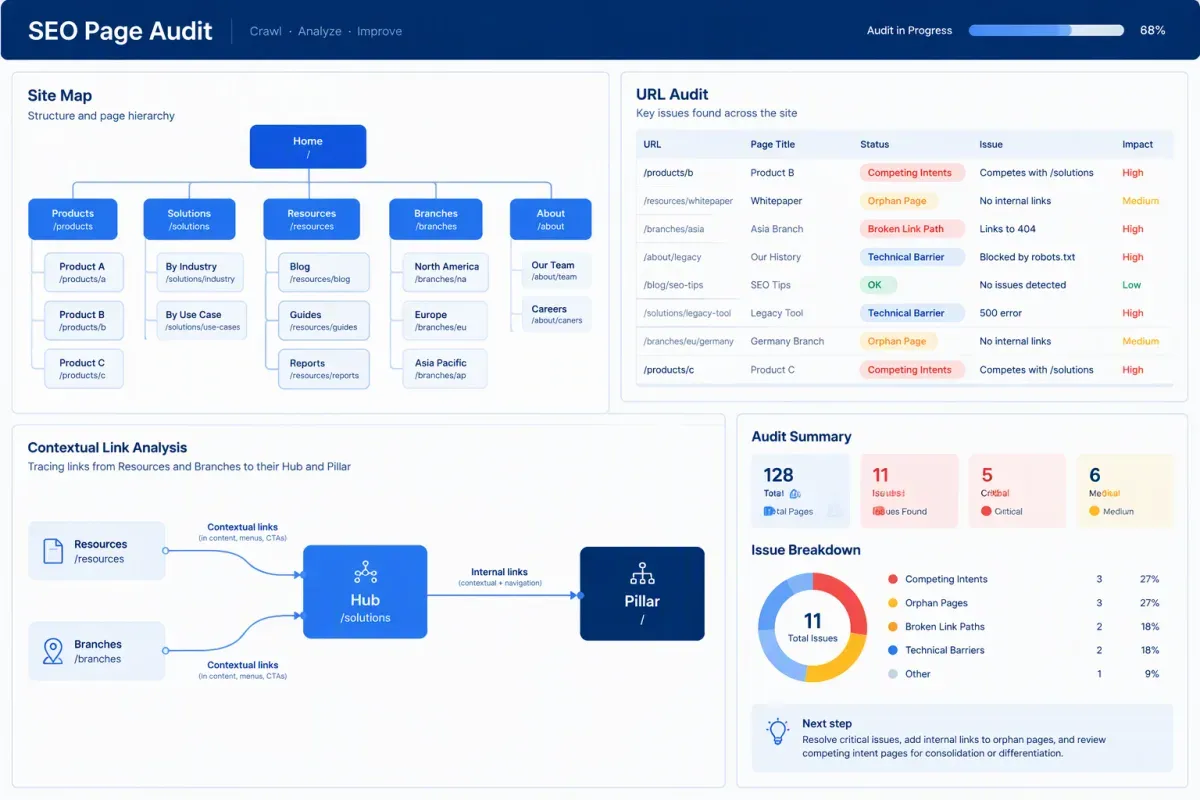
Task: Open the North America branch node
Action: [445, 272]
